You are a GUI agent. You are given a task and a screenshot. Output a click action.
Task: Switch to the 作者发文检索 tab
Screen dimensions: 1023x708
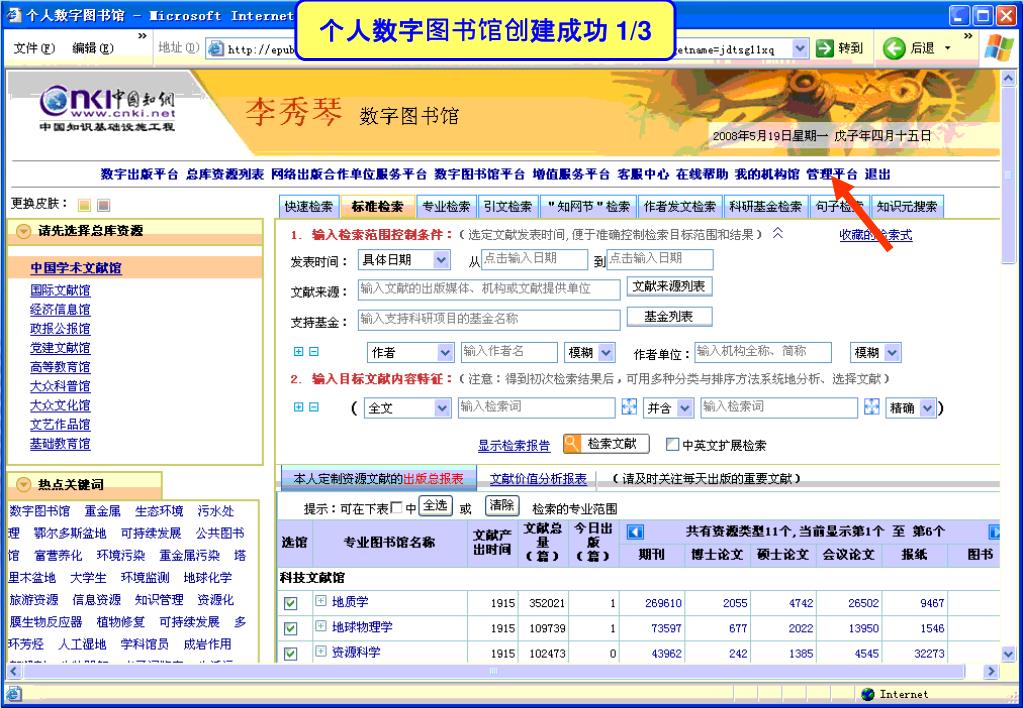pyautogui.click(x=680, y=207)
